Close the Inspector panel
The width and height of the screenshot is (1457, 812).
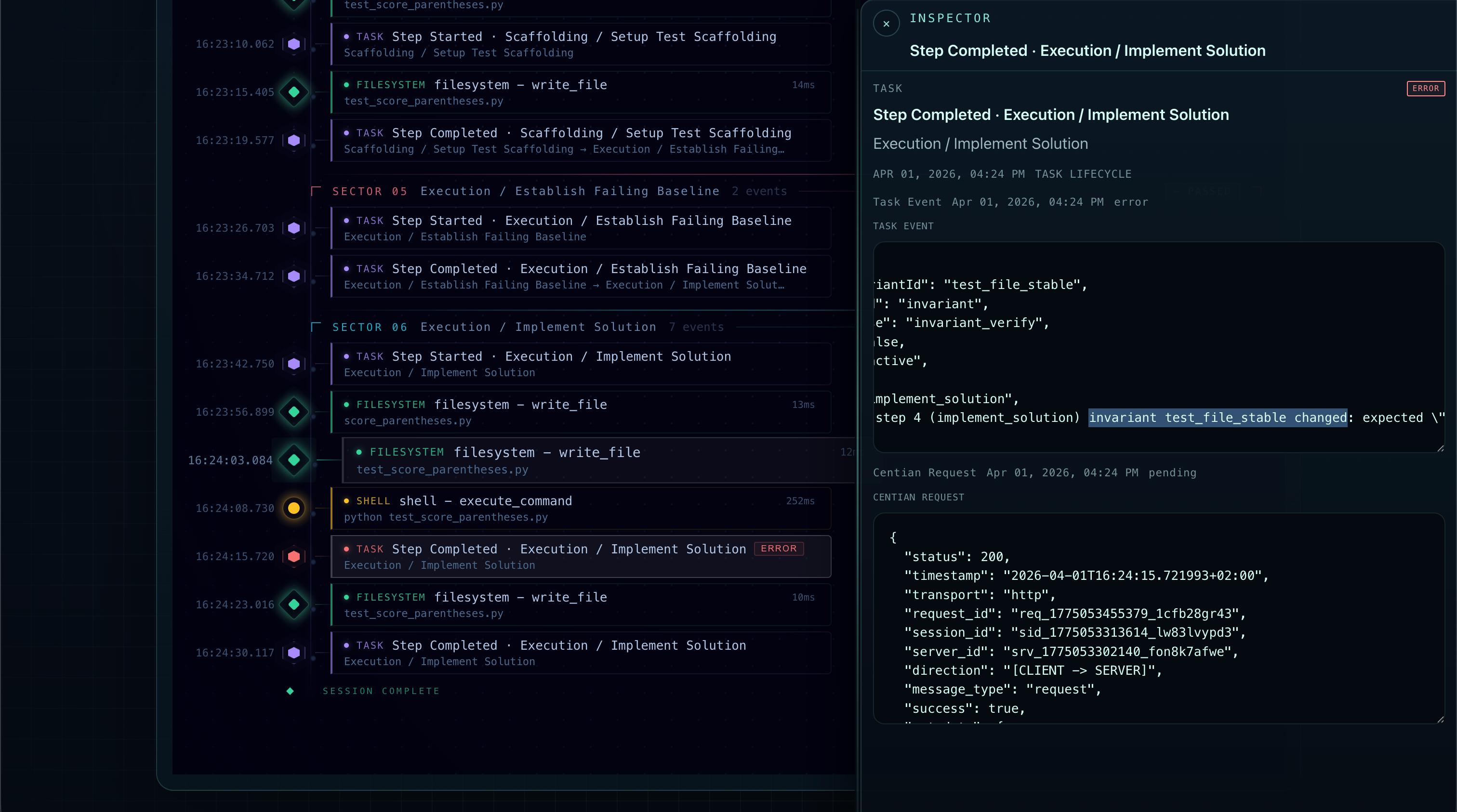coord(886,23)
